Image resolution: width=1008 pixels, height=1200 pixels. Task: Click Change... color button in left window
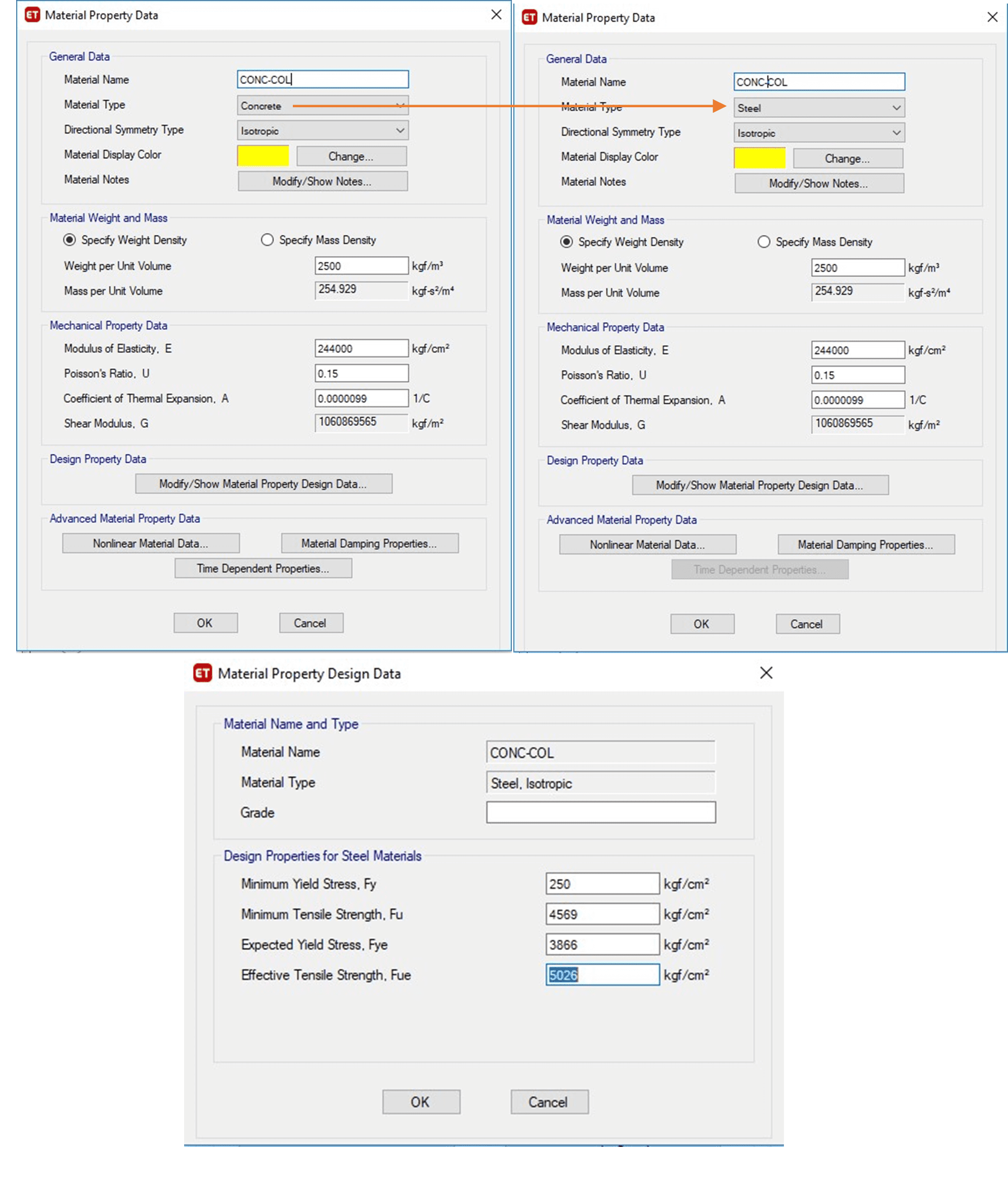pos(352,156)
